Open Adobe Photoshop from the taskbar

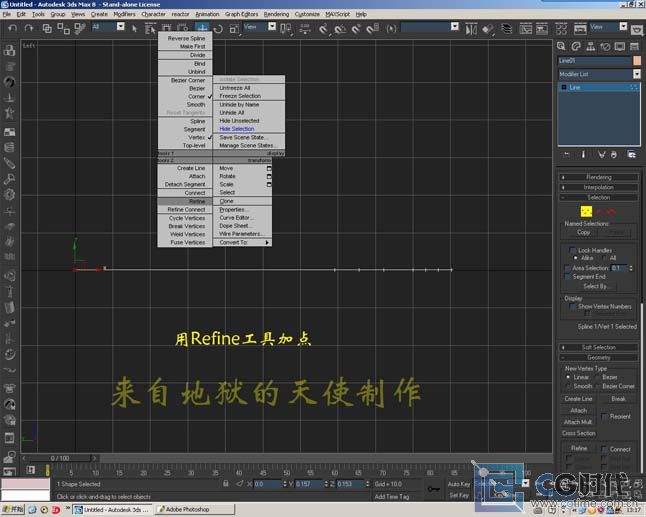[x=195, y=510]
